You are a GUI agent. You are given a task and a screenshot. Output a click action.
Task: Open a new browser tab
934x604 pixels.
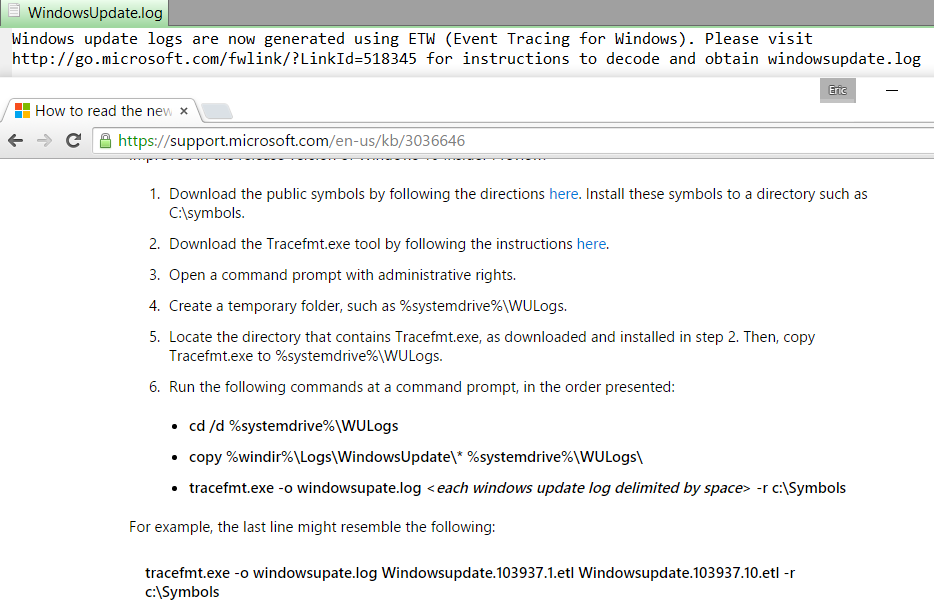click(x=216, y=111)
